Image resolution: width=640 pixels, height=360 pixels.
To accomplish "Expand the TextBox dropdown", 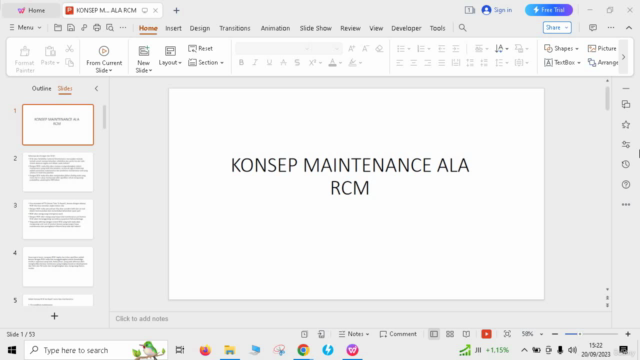I will pos(562,62).
